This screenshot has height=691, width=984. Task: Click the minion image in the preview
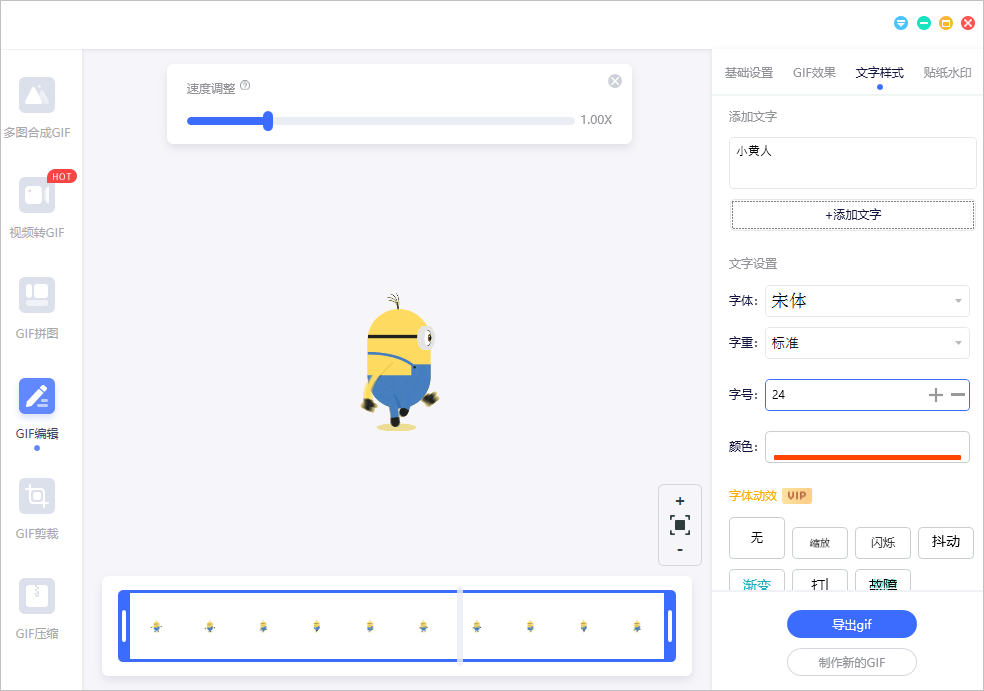click(x=399, y=362)
